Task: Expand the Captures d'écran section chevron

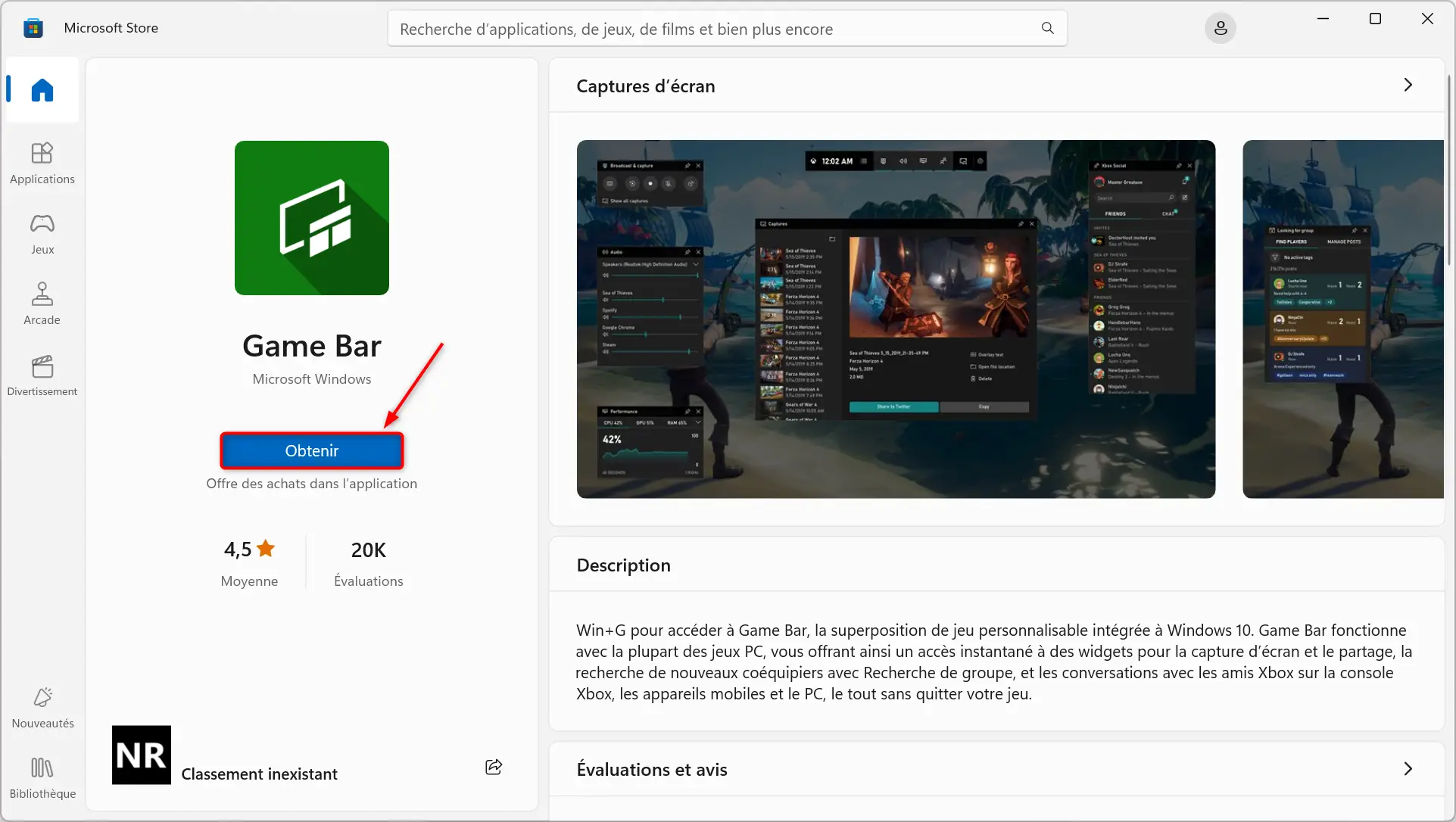Action: click(x=1408, y=85)
